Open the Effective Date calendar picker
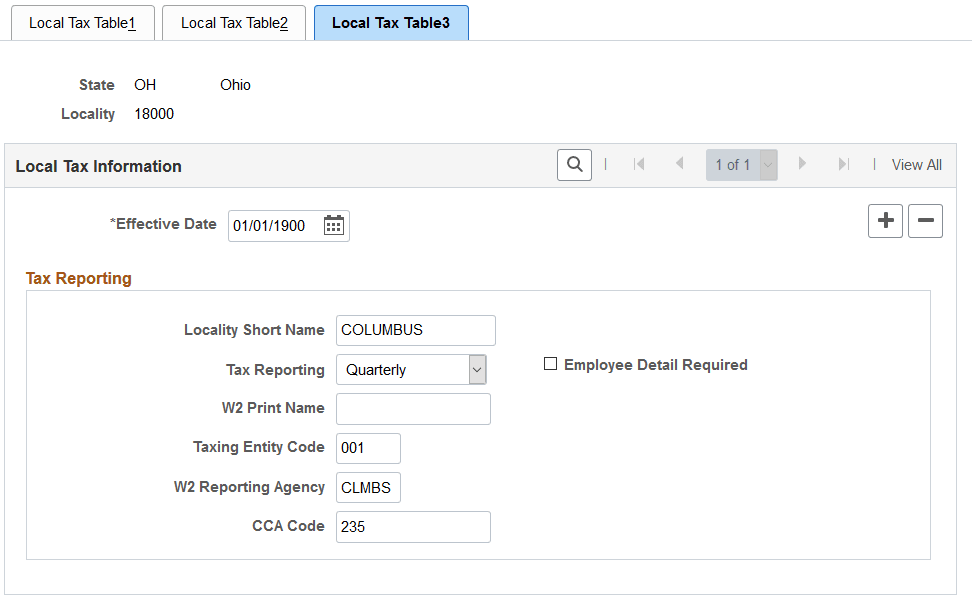Image resolution: width=972 pixels, height=603 pixels. point(334,225)
